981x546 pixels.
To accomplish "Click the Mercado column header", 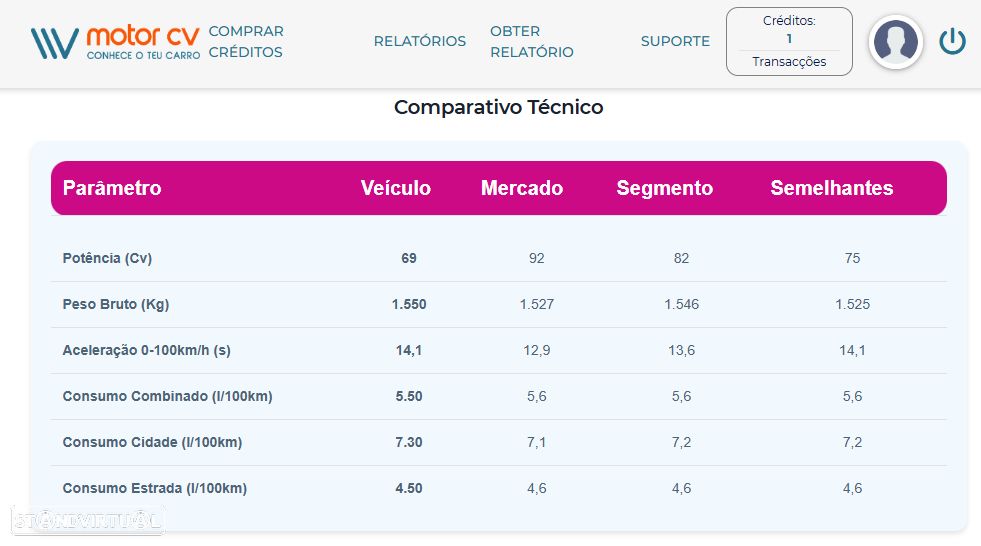I will tap(522, 188).
